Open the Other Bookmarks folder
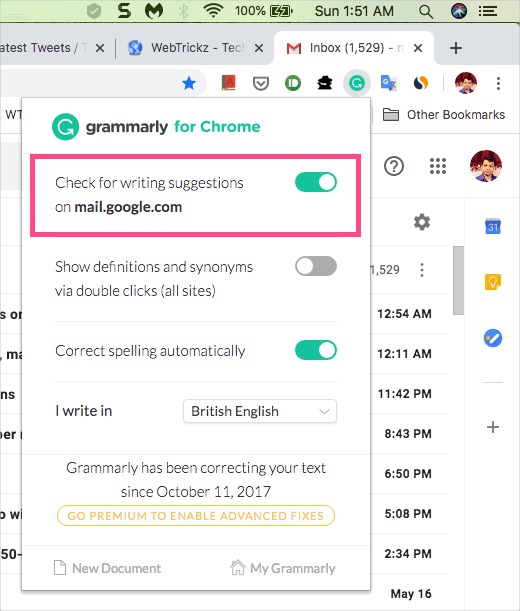 (x=444, y=115)
